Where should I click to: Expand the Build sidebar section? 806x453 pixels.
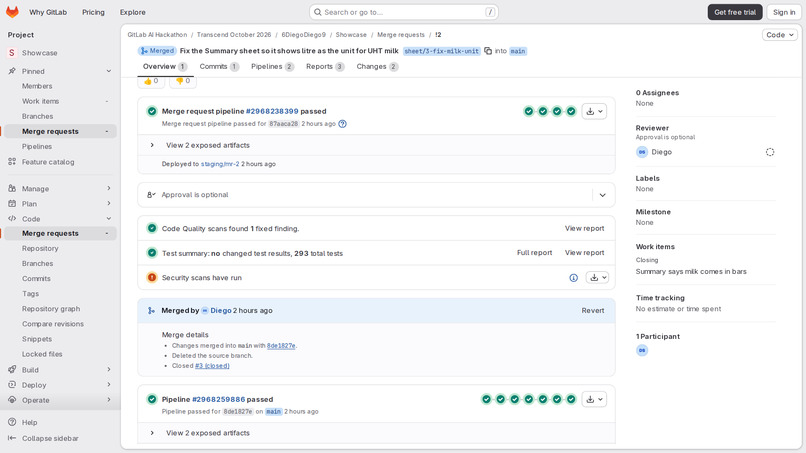click(x=108, y=370)
